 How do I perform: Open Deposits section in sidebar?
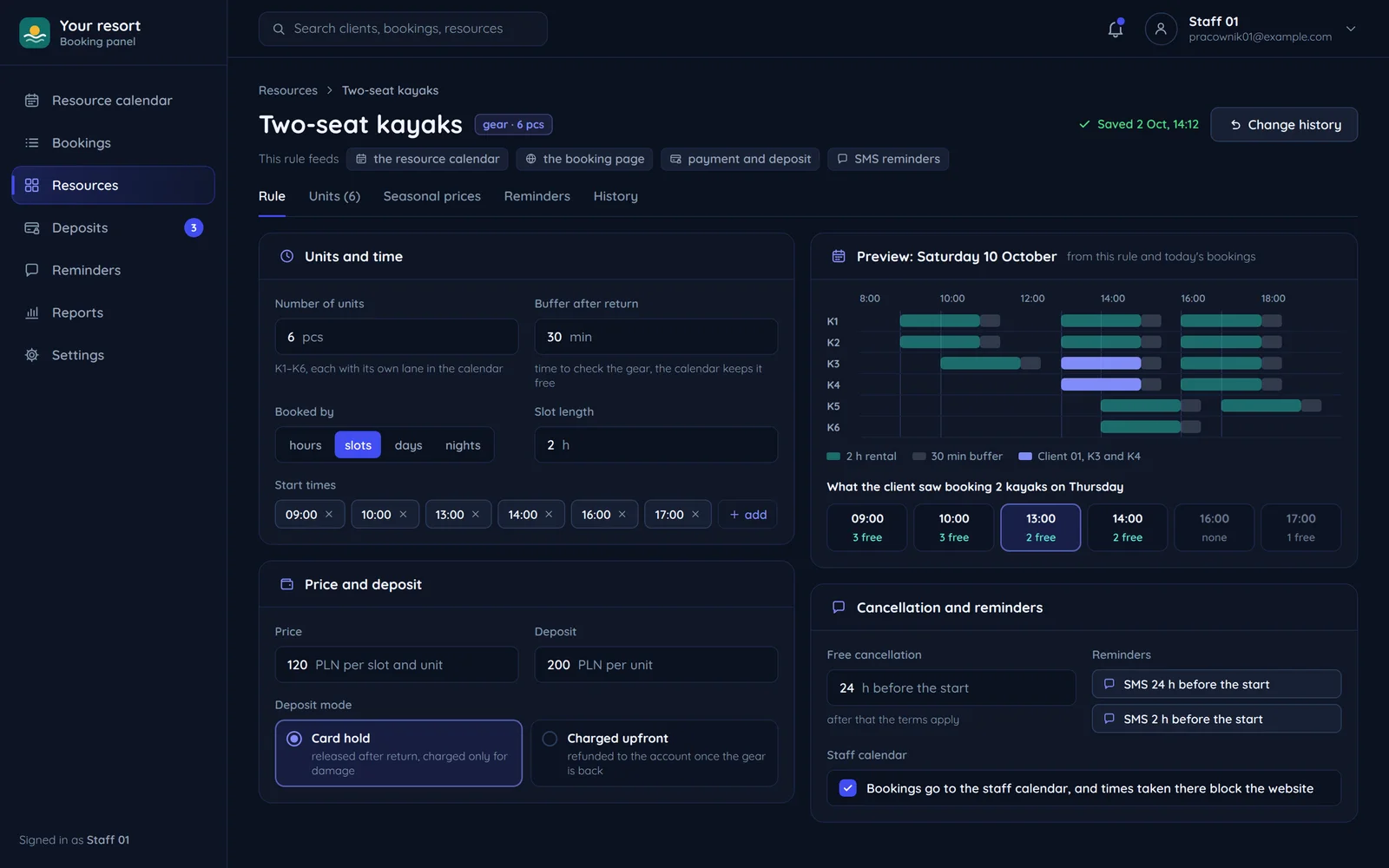pyautogui.click(x=113, y=228)
